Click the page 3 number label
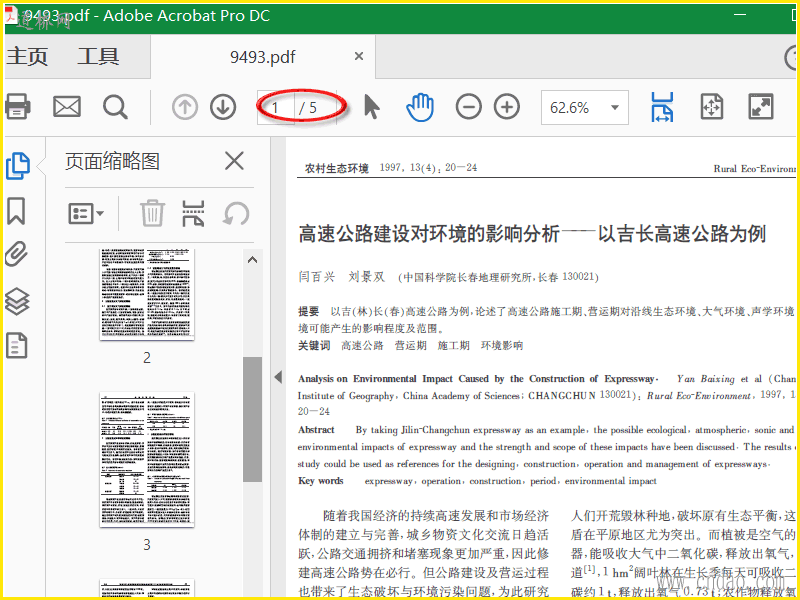Image resolution: width=800 pixels, height=600 pixels. pos(147,544)
